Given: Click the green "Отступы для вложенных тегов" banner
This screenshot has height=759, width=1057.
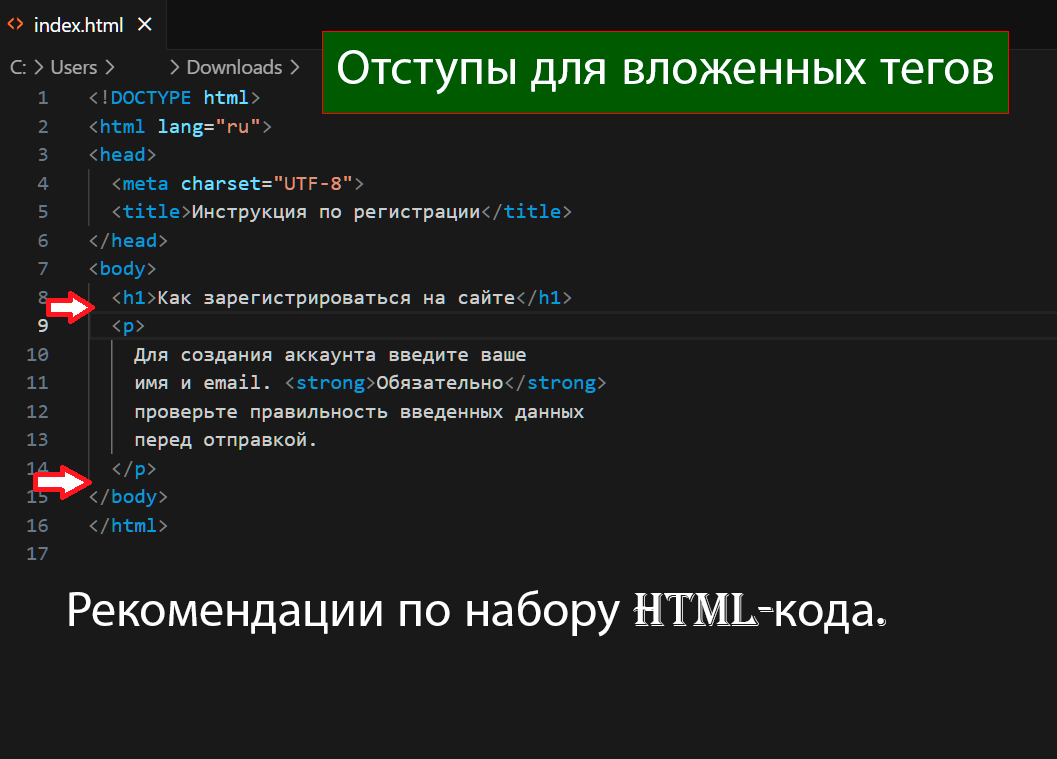Looking at the screenshot, I should click(664, 71).
